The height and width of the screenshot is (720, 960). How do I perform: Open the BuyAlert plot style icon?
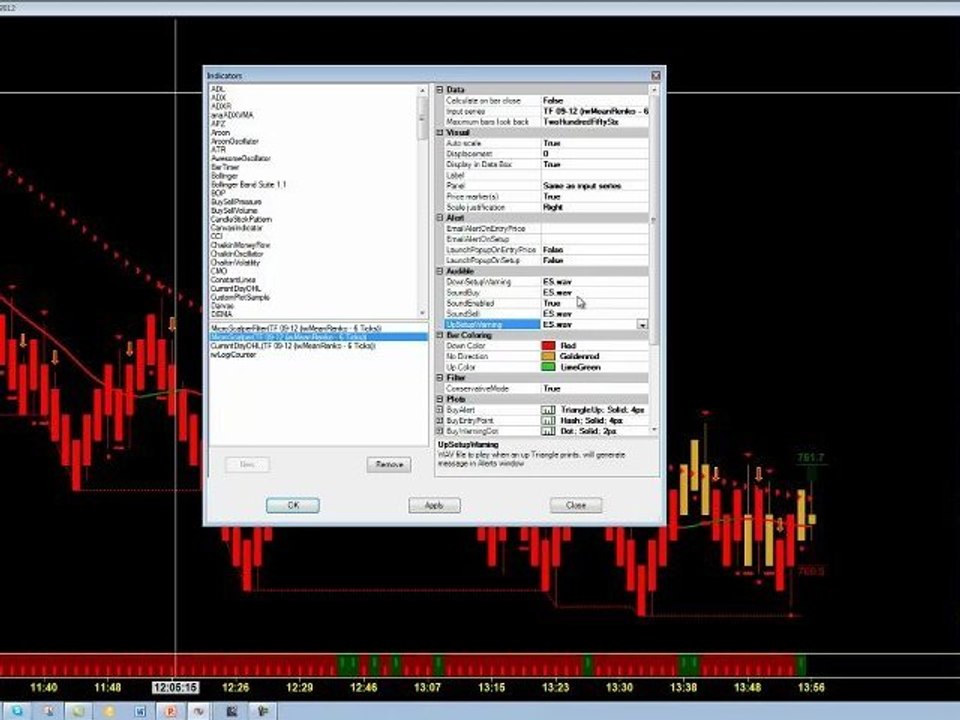pos(548,410)
